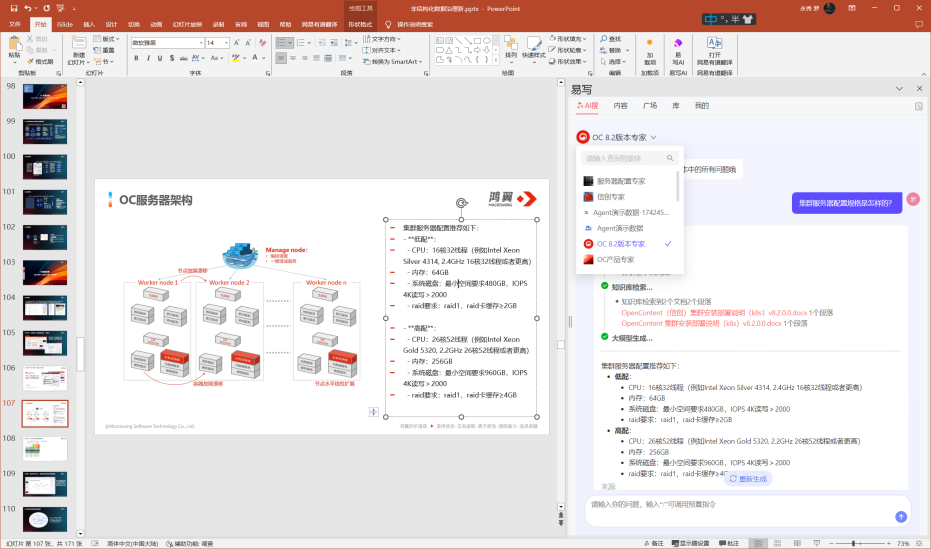
Task: Apply text shadow with the S icon
Action: 172,58
